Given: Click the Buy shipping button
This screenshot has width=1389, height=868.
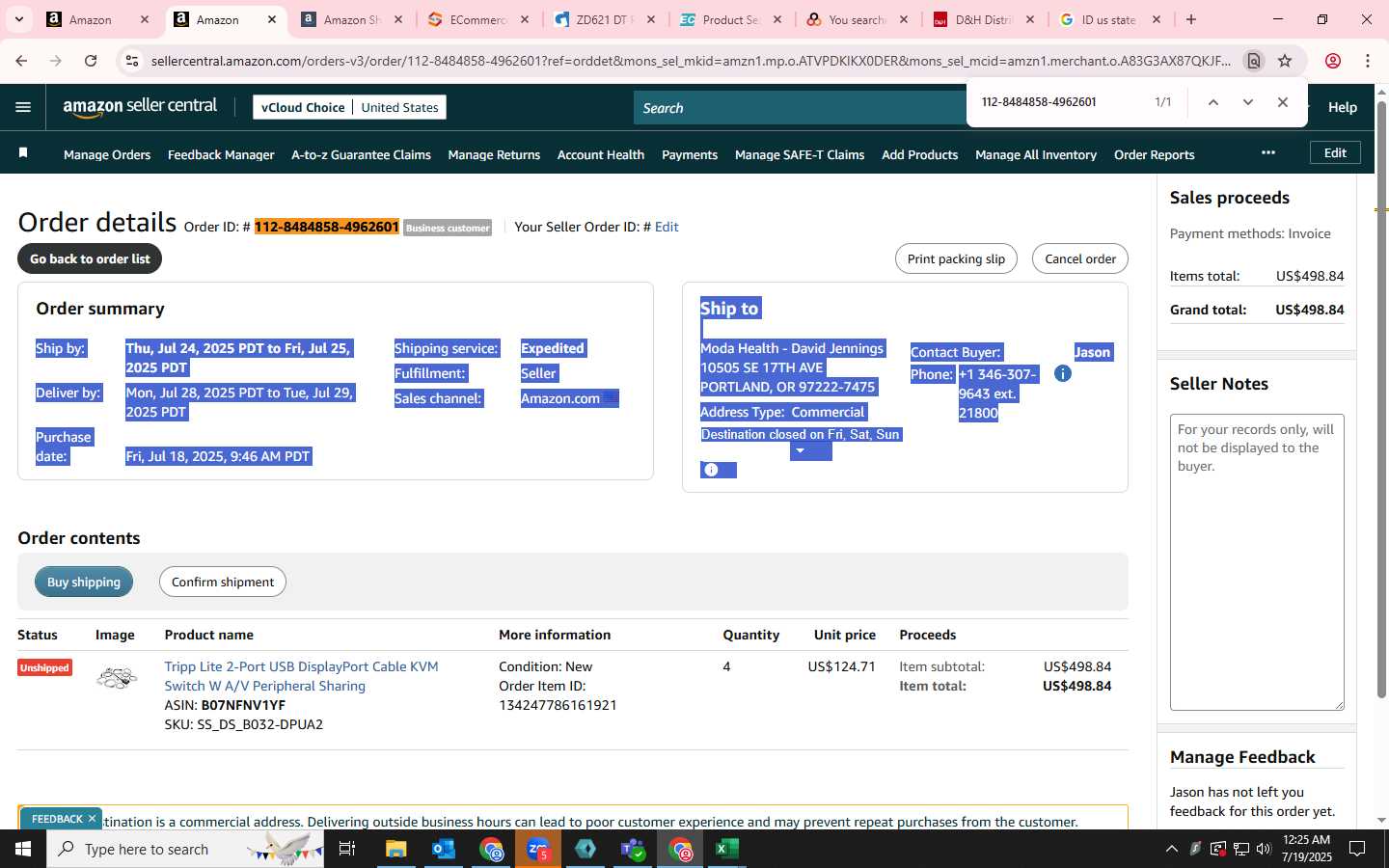Looking at the screenshot, I should 84,582.
